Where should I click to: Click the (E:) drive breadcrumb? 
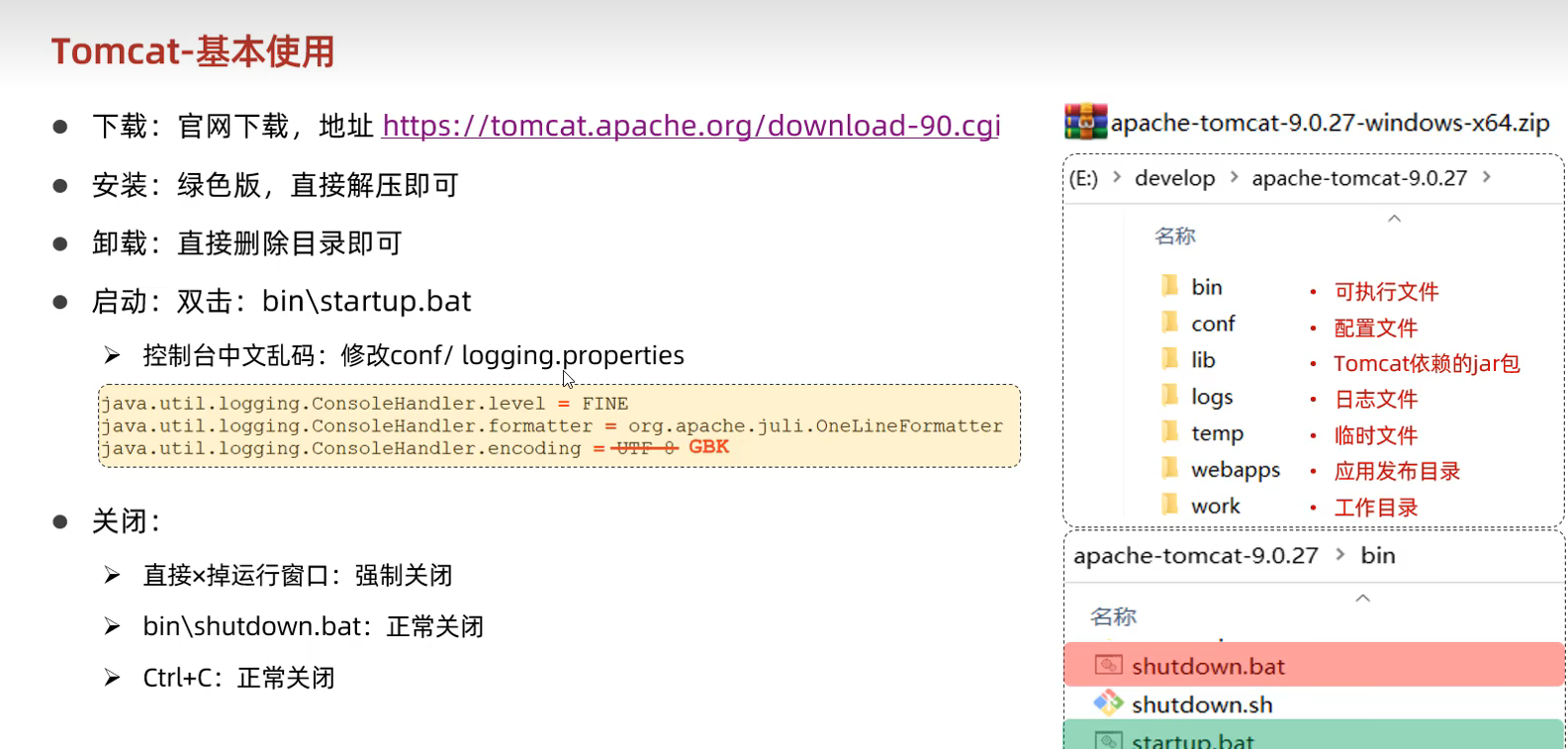pos(1083,178)
